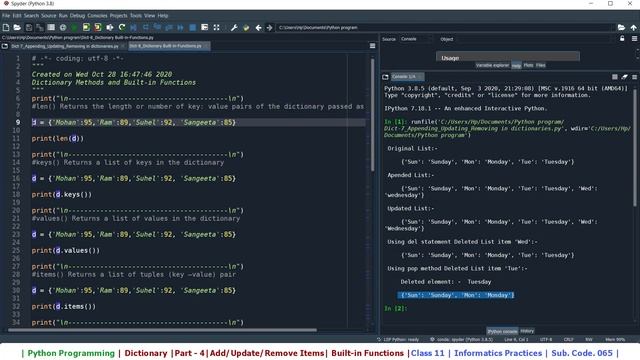Switch to the Plots tab
Image resolution: width=640 pixels, height=360 pixels.
pyautogui.click(x=529, y=65)
